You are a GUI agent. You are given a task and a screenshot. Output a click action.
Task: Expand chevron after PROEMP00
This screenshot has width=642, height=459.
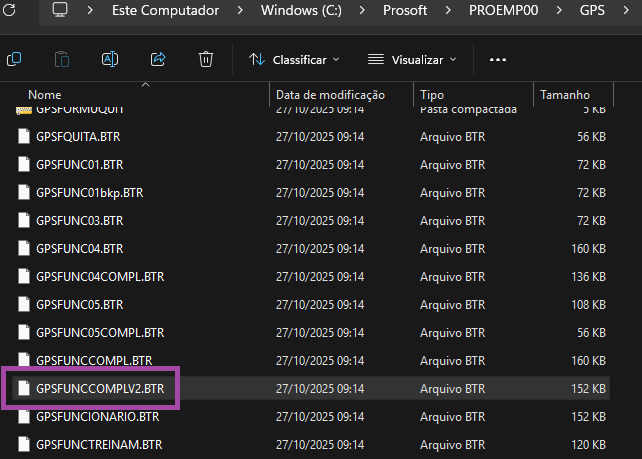[559, 10]
